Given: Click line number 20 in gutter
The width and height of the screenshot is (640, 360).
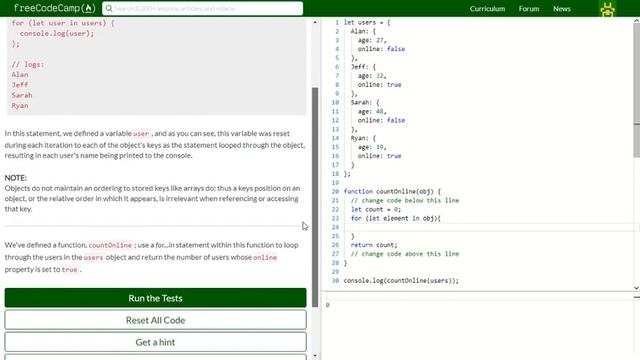Looking at the screenshot, I should (x=335, y=191).
